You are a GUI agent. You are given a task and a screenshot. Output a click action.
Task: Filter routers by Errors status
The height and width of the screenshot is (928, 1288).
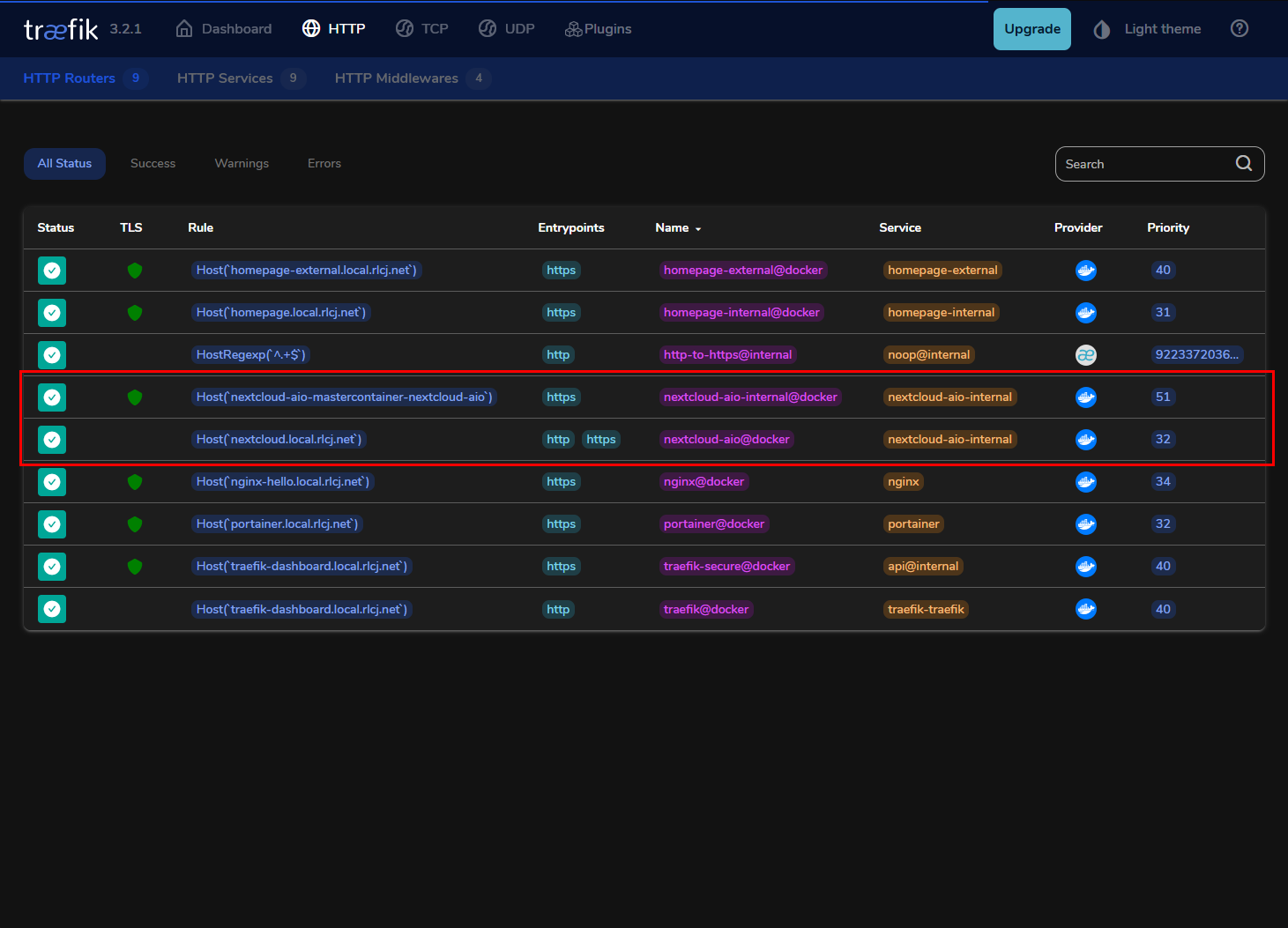point(324,163)
